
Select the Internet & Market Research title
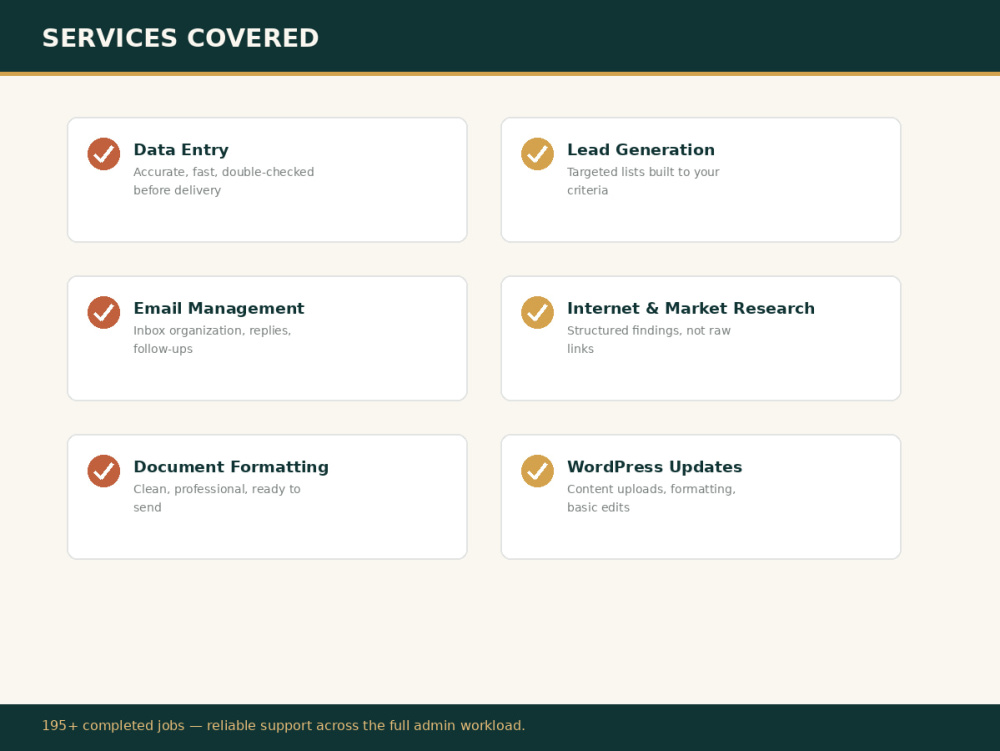tap(691, 309)
